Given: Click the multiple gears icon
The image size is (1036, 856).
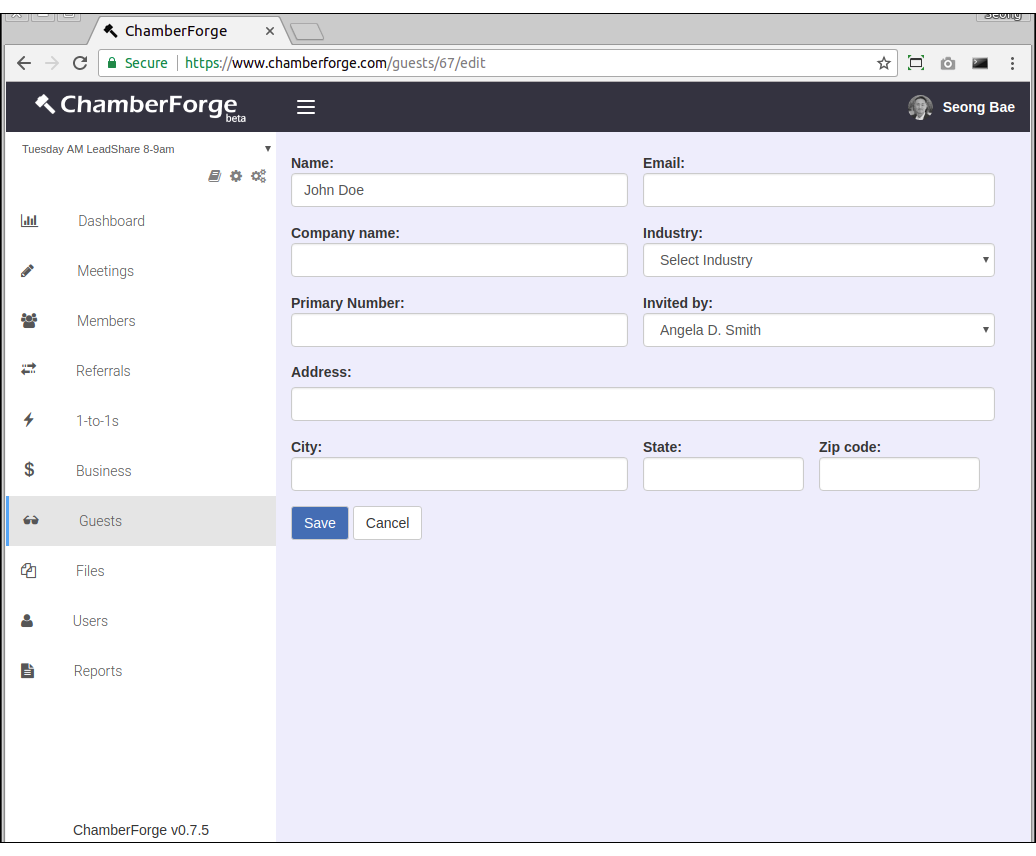Looking at the screenshot, I should pos(258,176).
